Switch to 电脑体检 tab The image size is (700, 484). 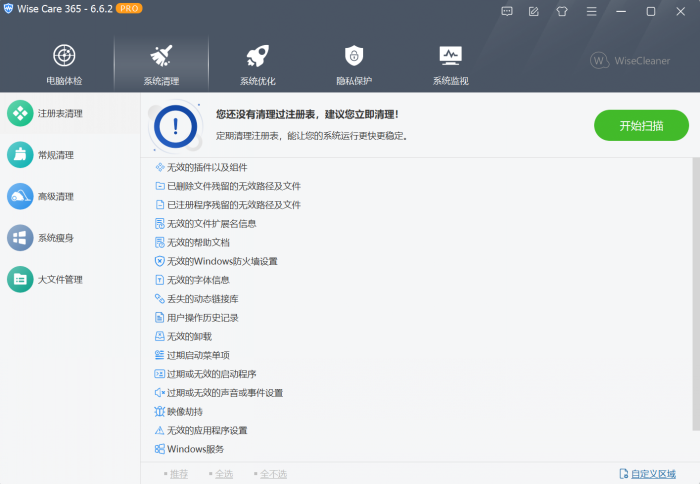[64, 64]
